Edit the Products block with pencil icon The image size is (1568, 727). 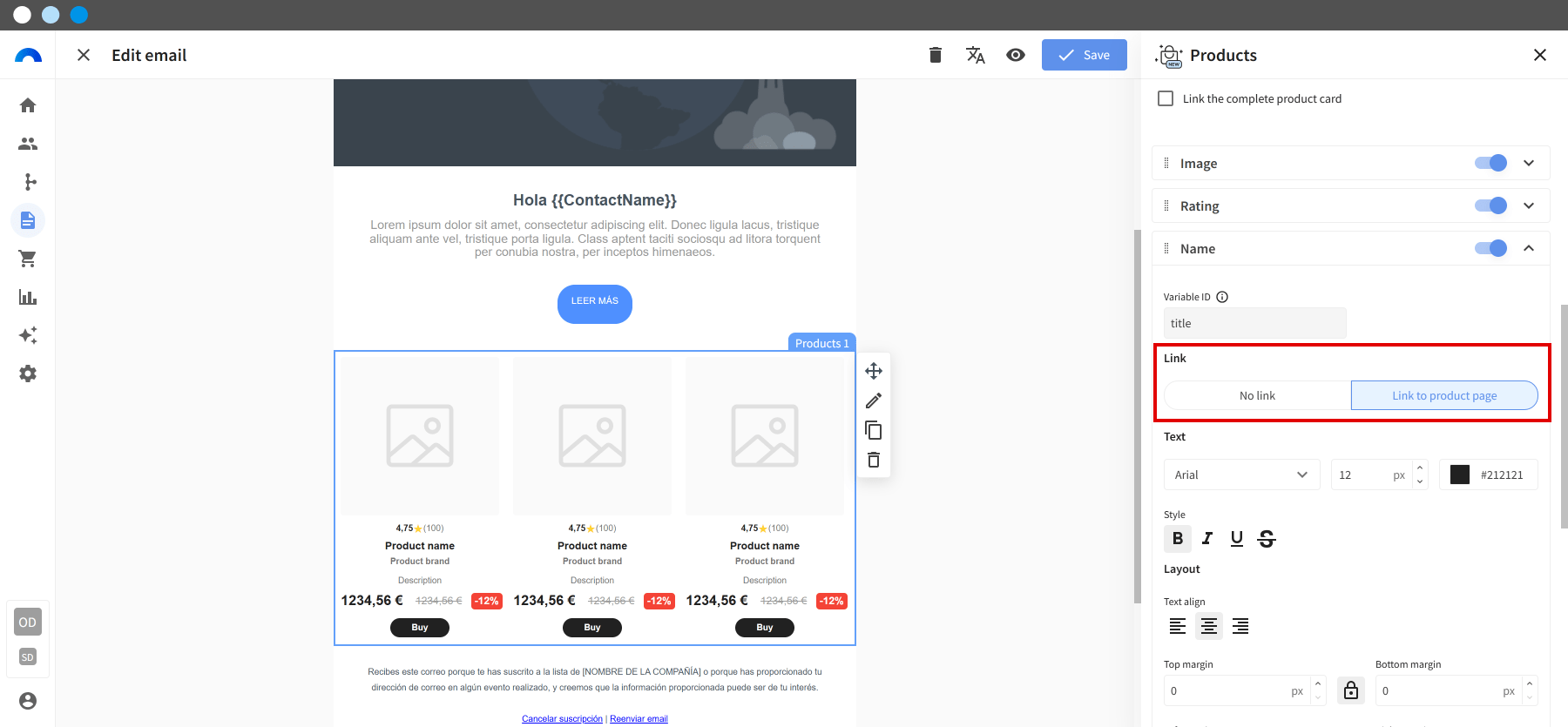pos(874,401)
